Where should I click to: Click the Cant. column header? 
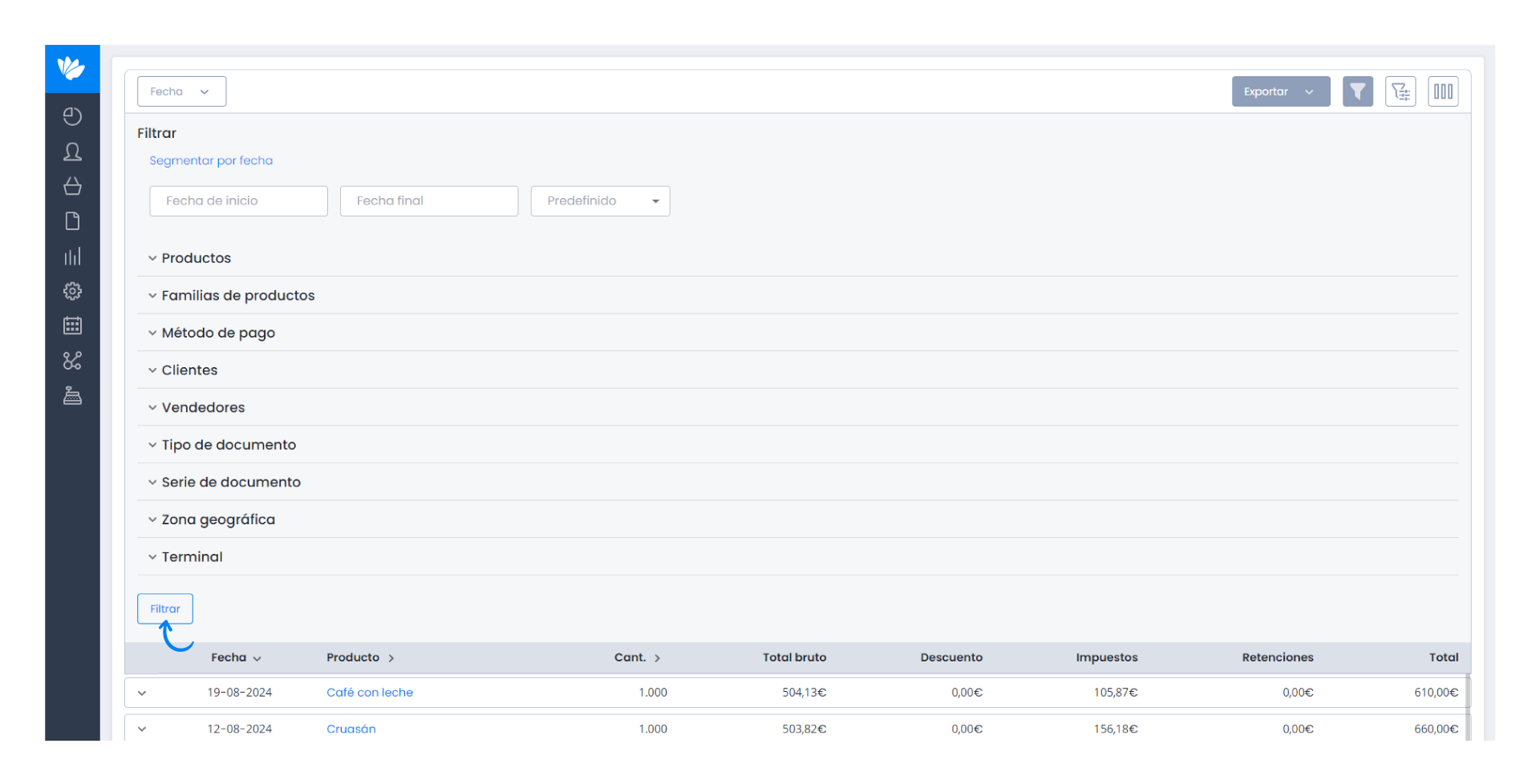637,657
